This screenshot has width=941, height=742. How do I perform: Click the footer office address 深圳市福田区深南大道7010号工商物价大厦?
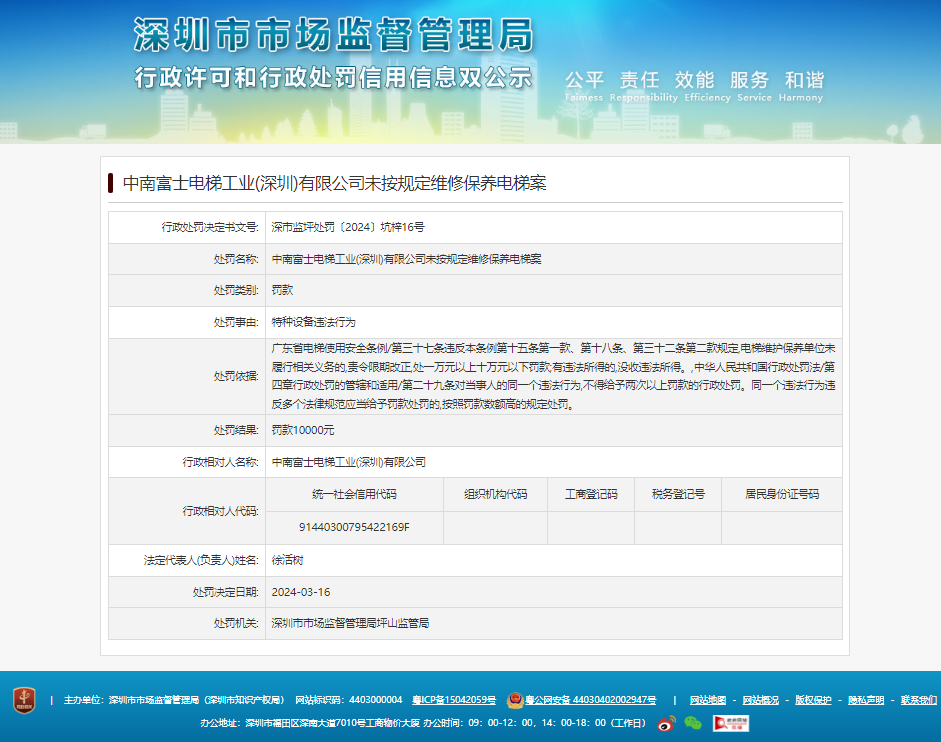click(332, 723)
